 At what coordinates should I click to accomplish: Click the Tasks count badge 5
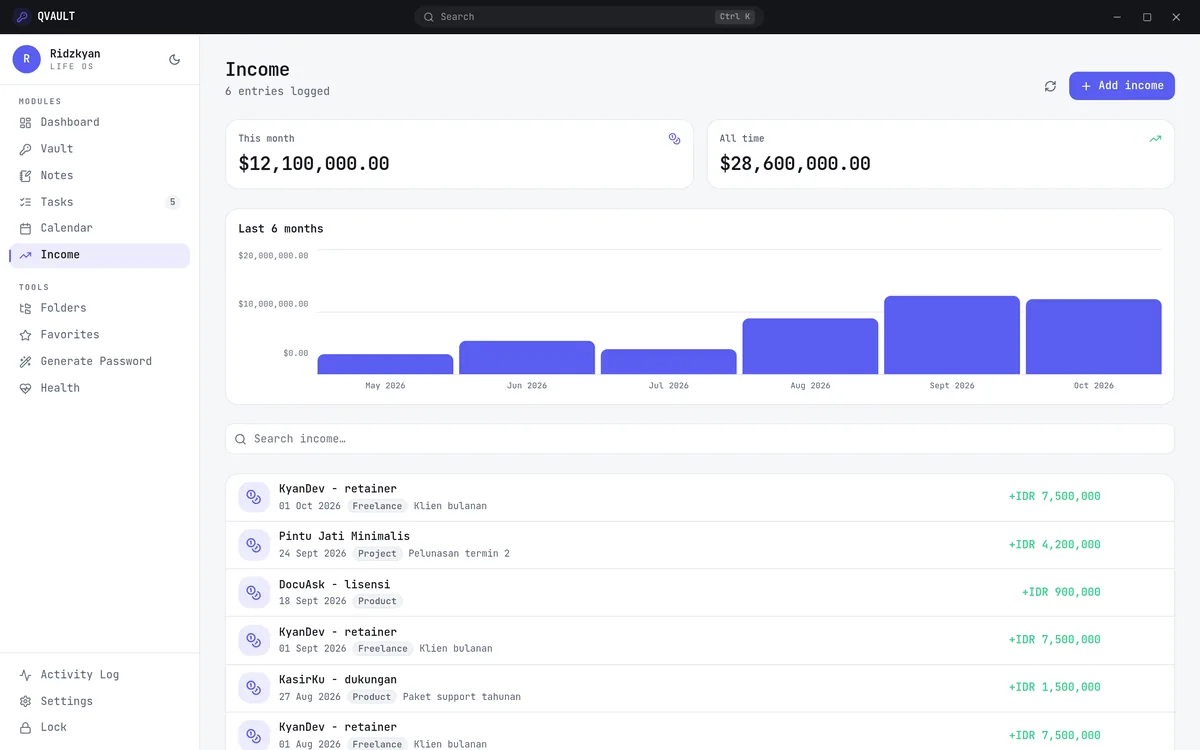pos(172,202)
